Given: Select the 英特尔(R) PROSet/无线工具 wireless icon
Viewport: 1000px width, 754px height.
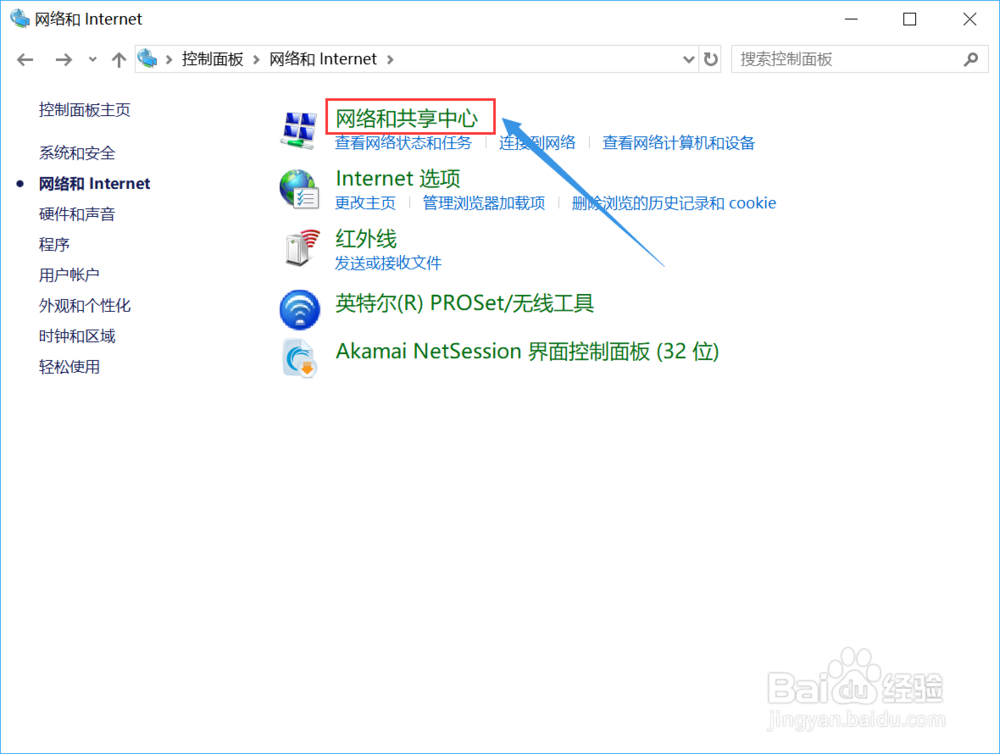Looking at the screenshot, I should (298, 310).
